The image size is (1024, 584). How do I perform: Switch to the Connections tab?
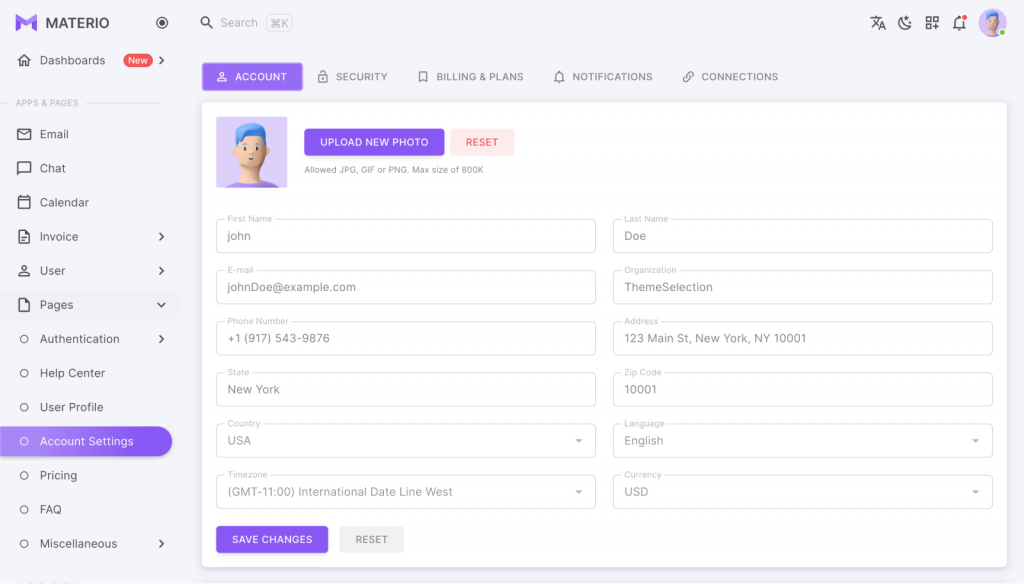point(730,76)
